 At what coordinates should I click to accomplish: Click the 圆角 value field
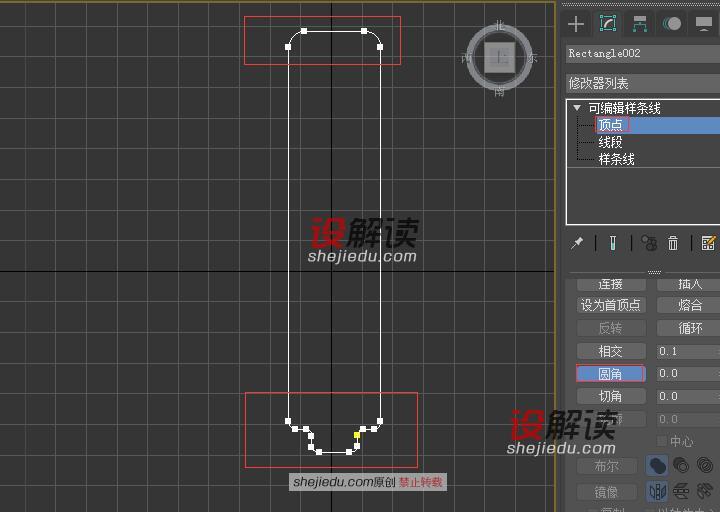coord(686,373)
